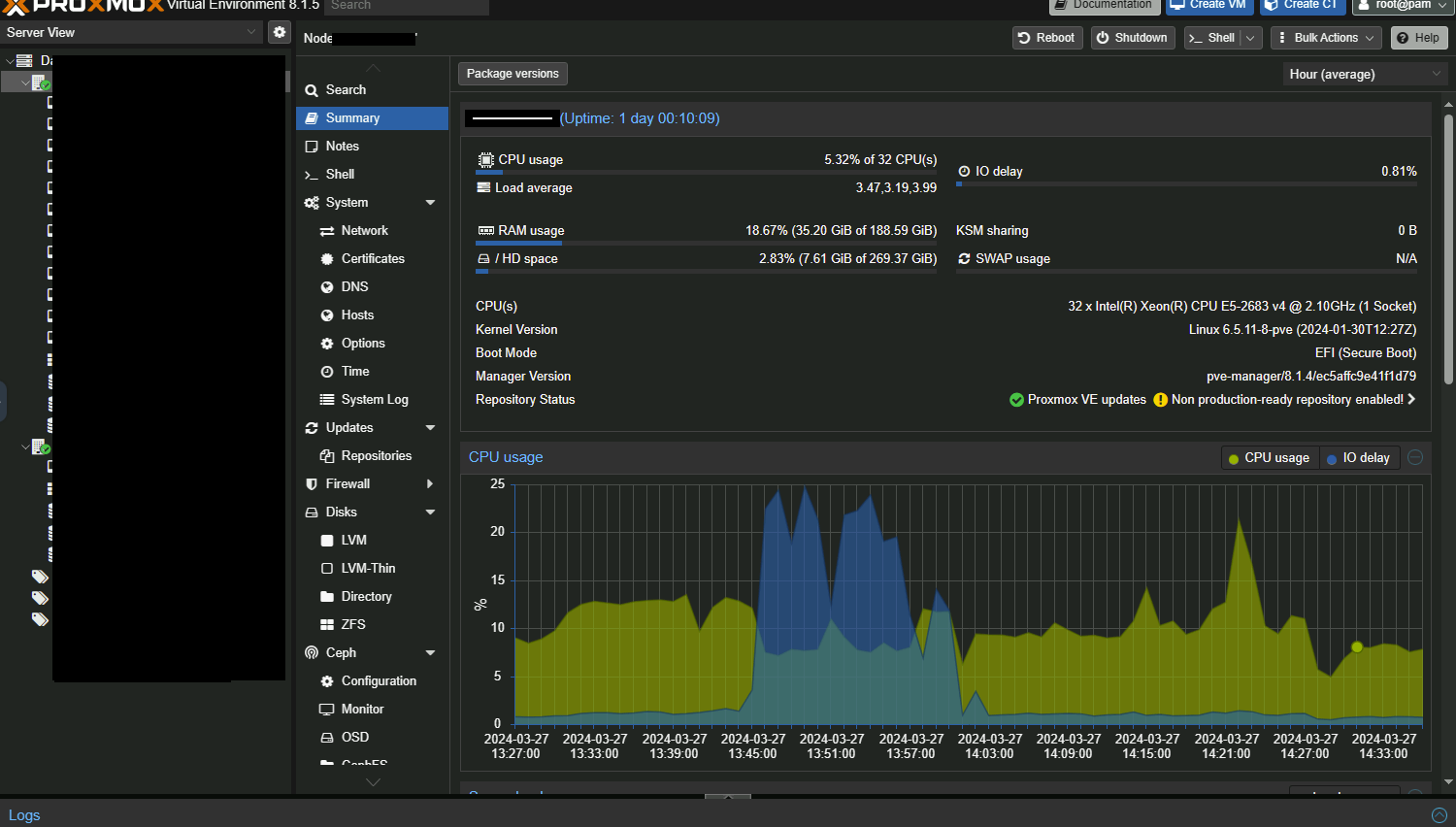Collapse the Datacenter tree node
The width and height of the screenshot is (1456, 827).
10,61
